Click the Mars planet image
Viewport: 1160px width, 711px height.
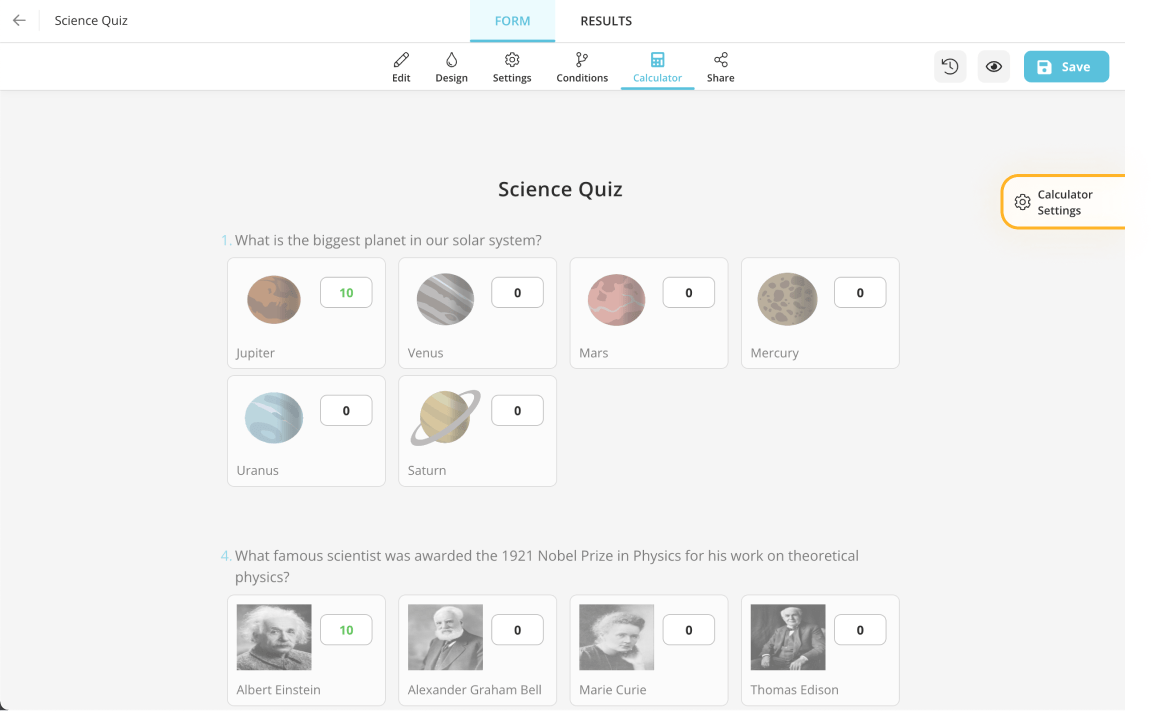pos(616,300)
